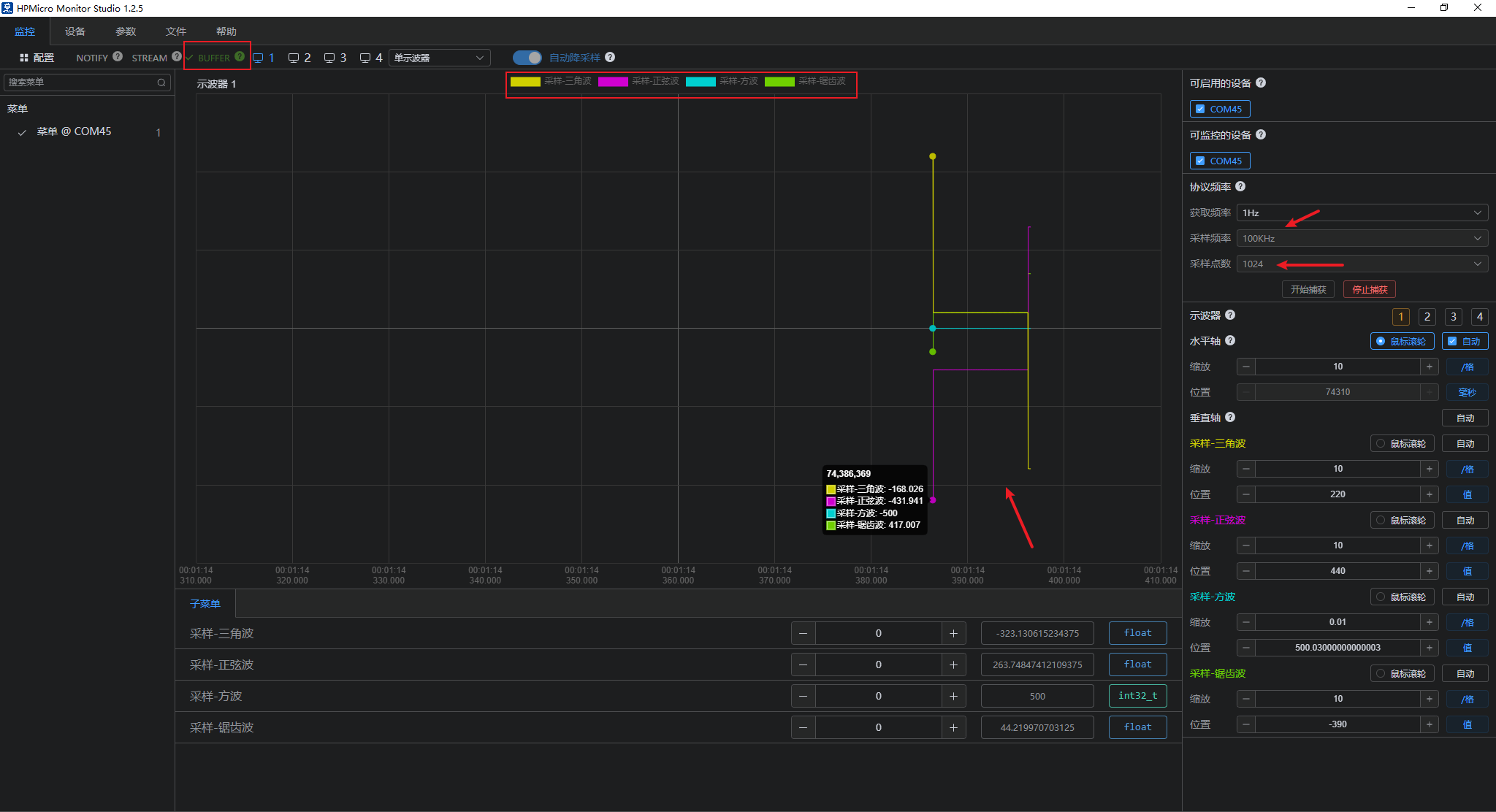Screen dimensions: 1496x812
Task: Click help icon beside 协议频率
Action: [1240, 186]
